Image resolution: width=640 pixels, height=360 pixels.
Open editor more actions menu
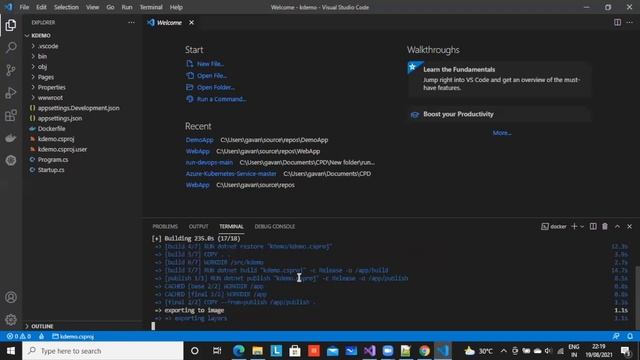point(630,22)
